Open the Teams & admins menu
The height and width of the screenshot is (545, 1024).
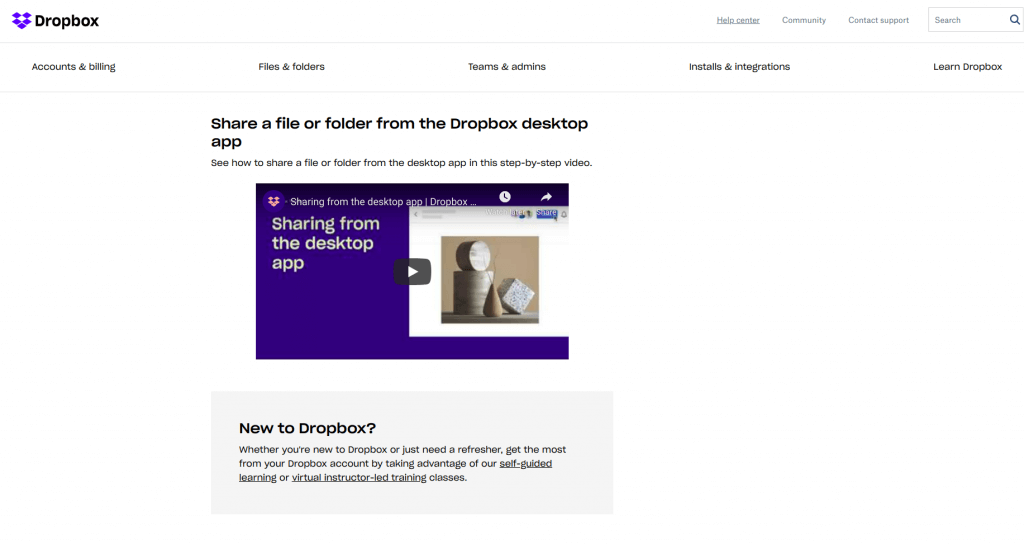[507, 67]
